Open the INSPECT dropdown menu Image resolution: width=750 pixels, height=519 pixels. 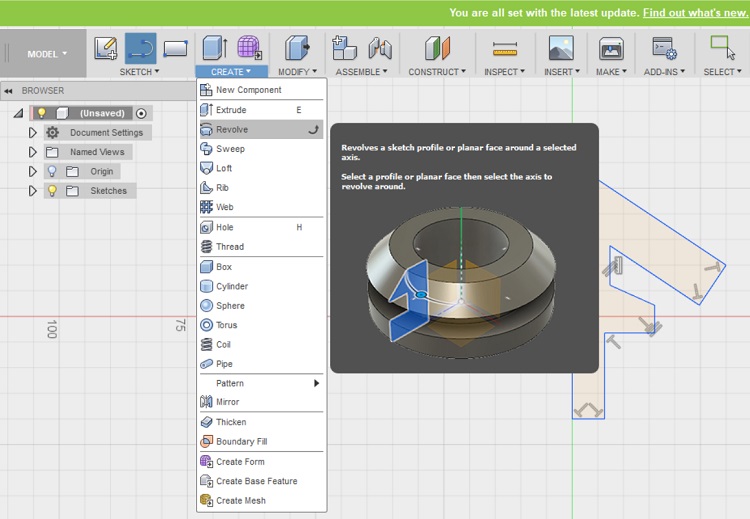point(504,72)
